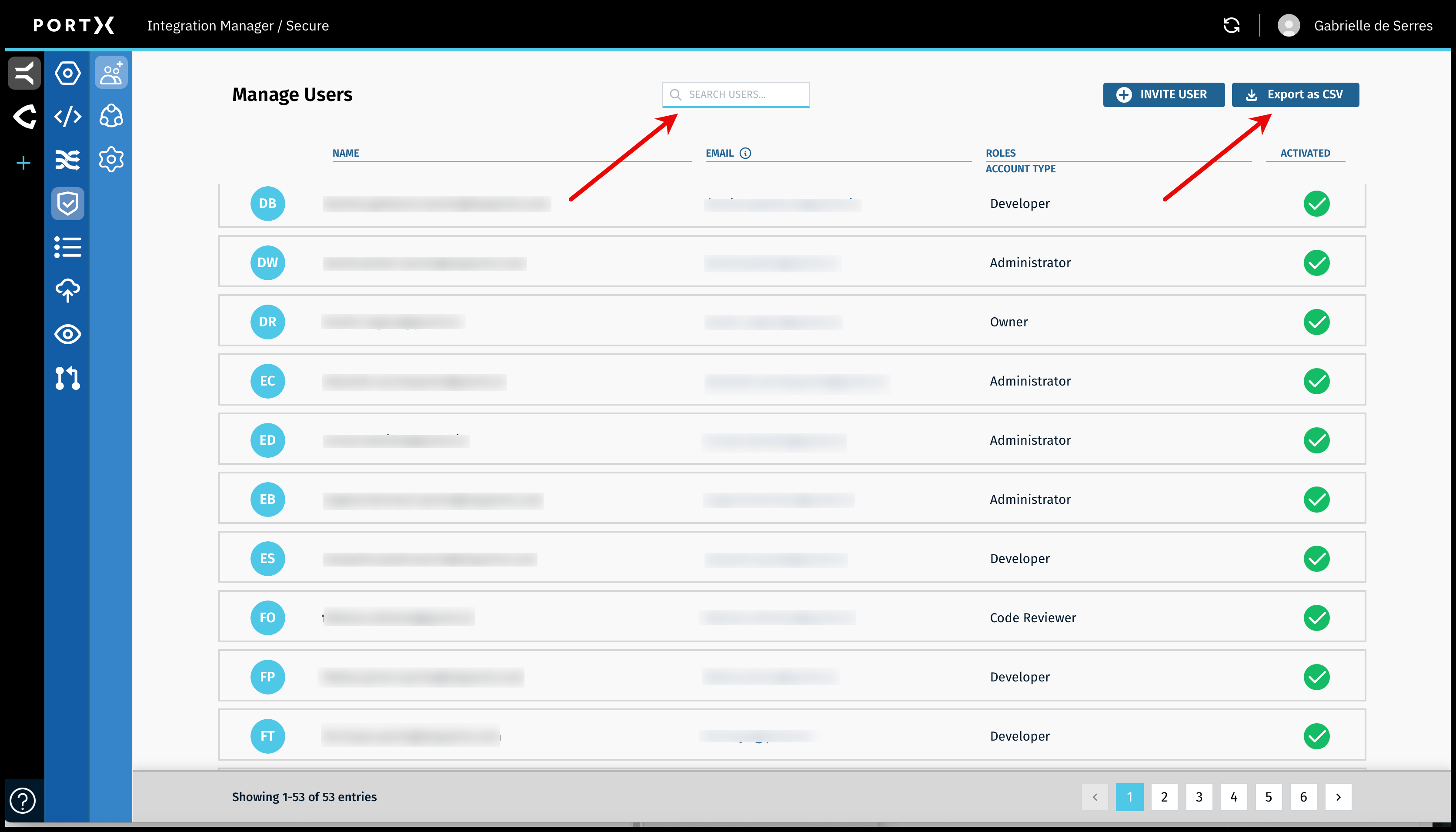Open Integration Manager / Secure breadcrumb
This screenshot has width=1456, height=832.
pyautogui.click(x=238, y=25)
